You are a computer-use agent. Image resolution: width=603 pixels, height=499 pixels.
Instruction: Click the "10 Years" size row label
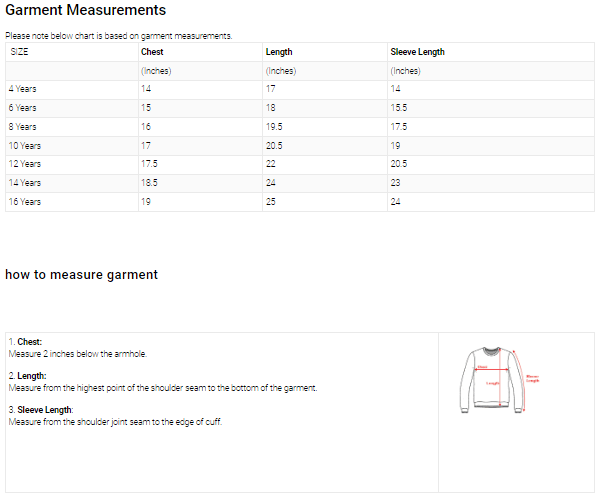[25, 145]
